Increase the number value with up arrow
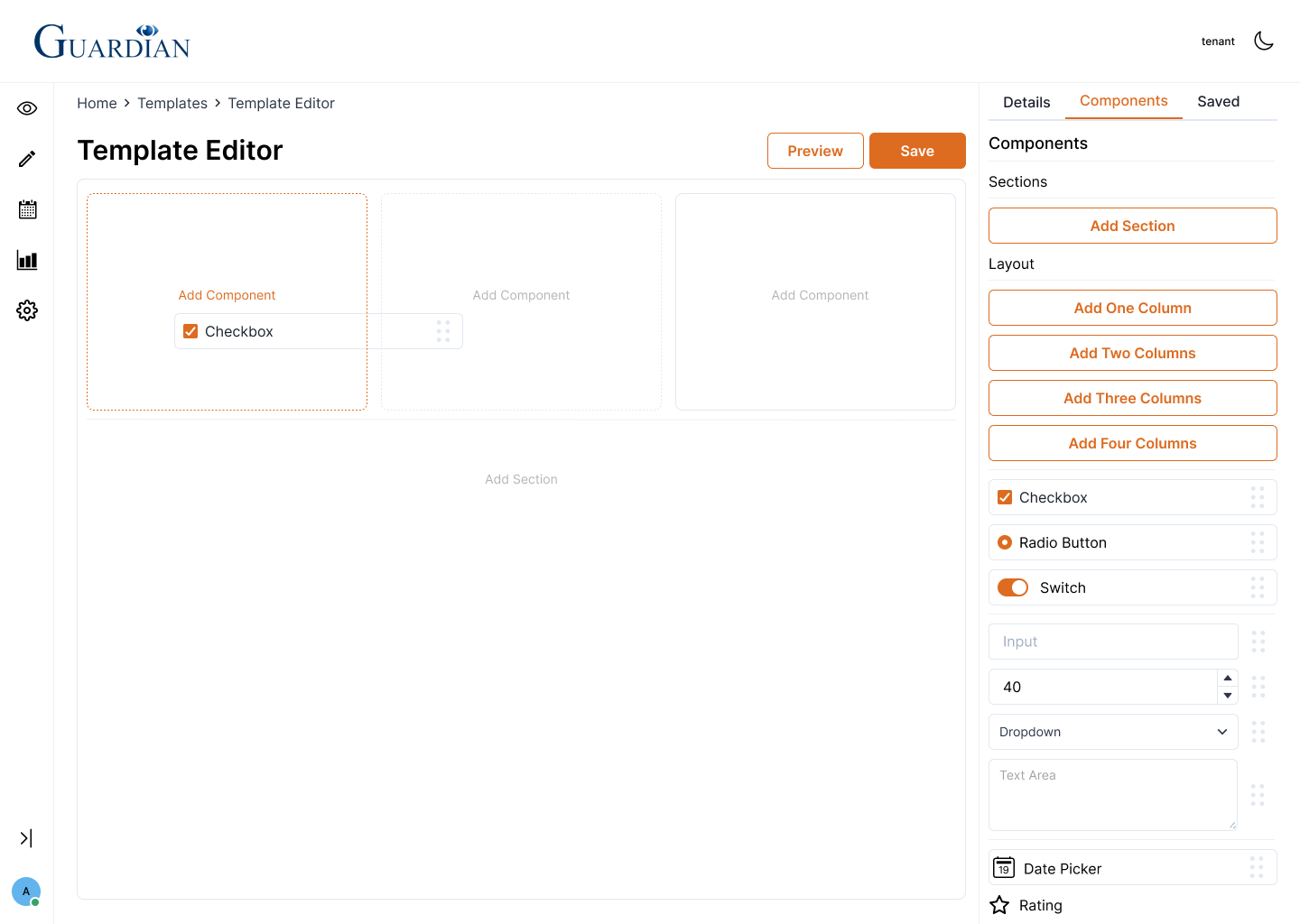1300x924 pixels. coord(1228,678)
